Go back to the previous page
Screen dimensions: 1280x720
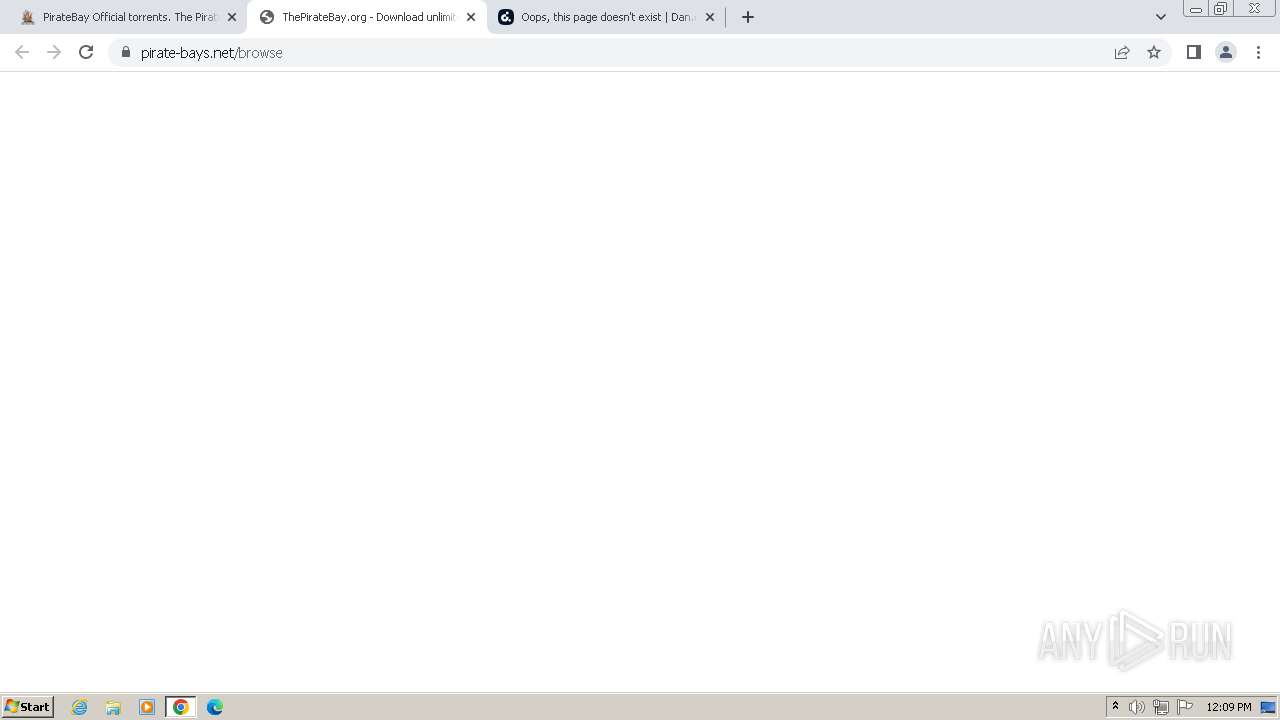[x=22, y=53]
